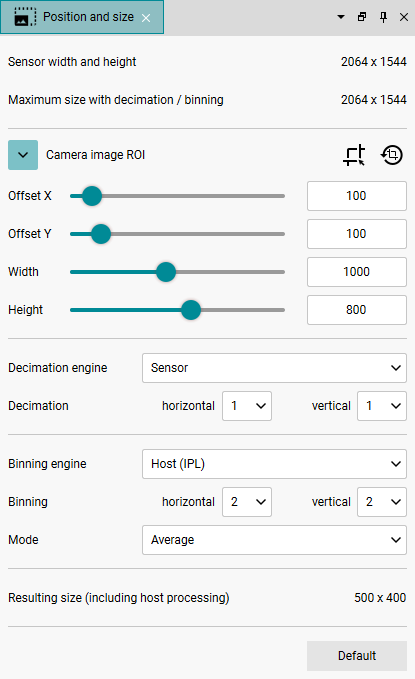
Task: Open the horizontal Decimation dropdown
Action: click(x=247, y=406)
